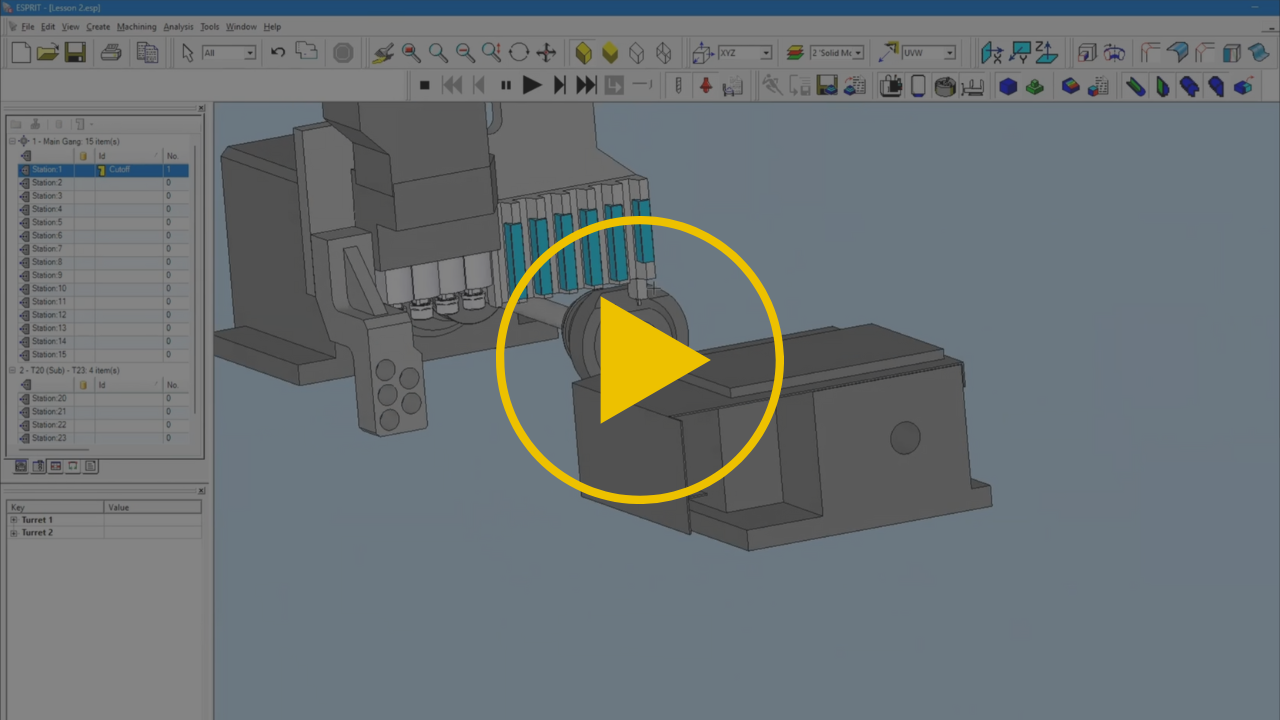Click the Id column header in Main Gang
The width and height of the screenshot is (1280, 720).
point(129,156)
